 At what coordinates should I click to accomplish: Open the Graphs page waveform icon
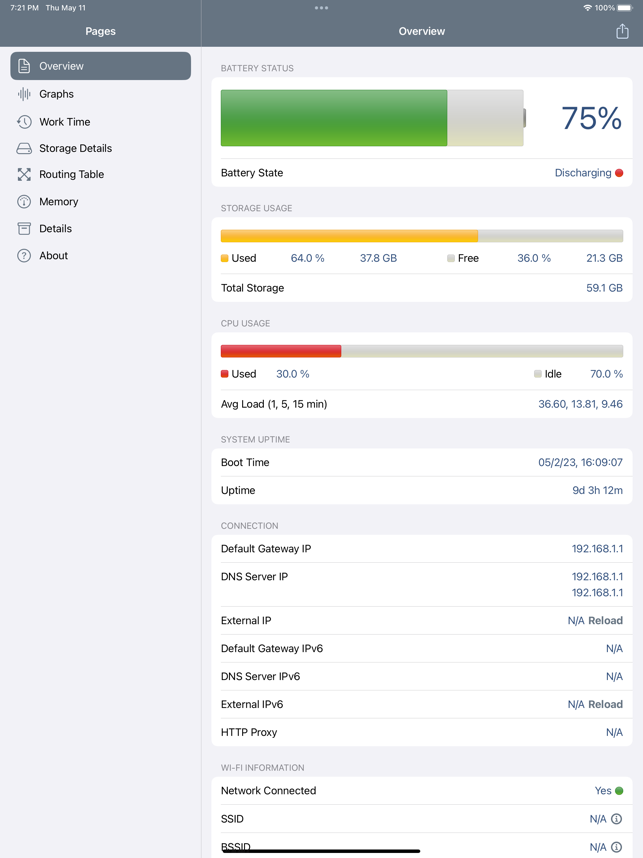pyautogui.click(x=24, y=94)
